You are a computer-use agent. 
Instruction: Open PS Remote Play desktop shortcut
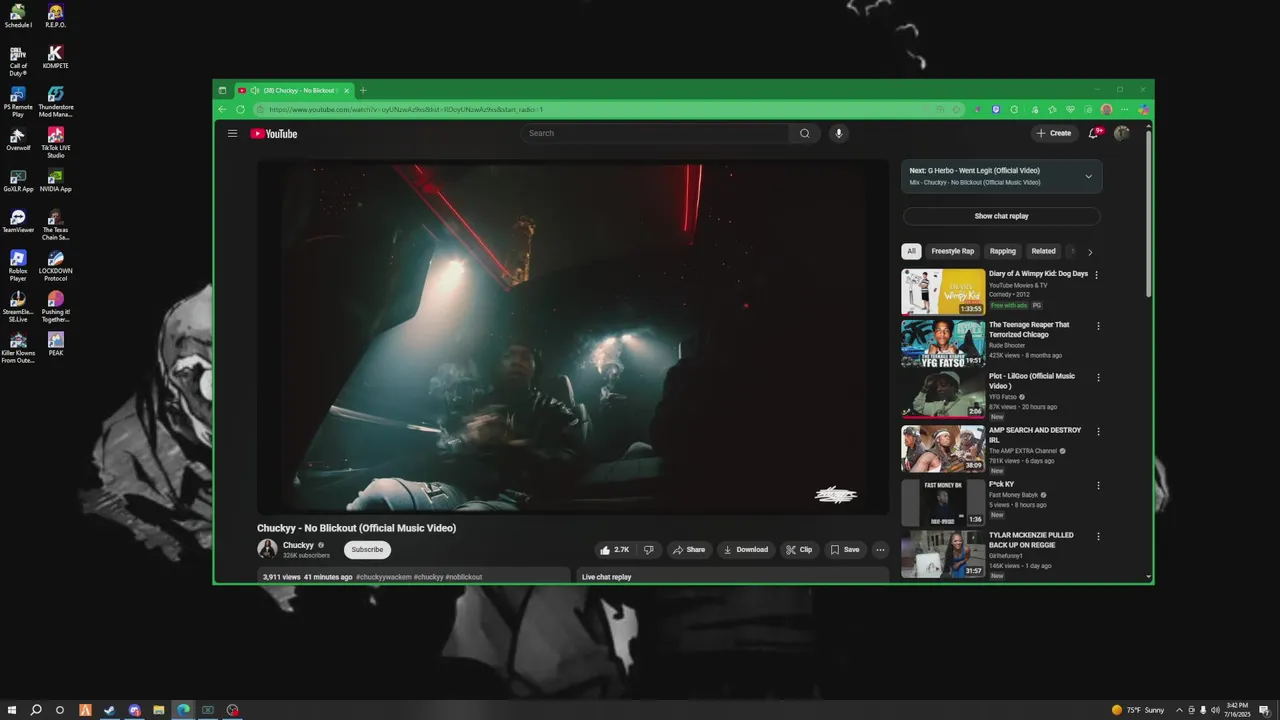click(18, 101)
